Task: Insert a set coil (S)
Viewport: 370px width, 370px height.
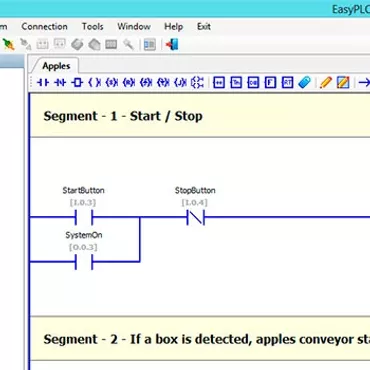Action: click(112, 82)
